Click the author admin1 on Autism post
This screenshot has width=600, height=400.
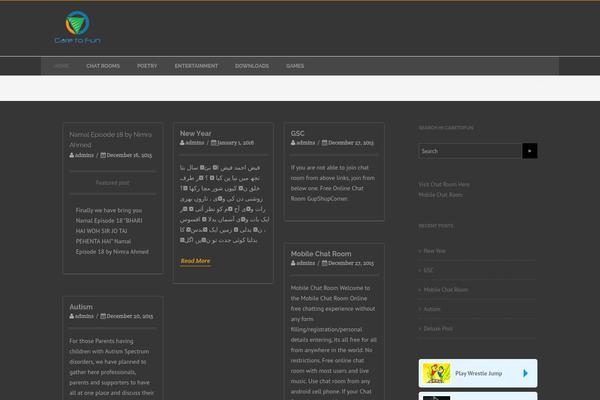click(82, 316)
